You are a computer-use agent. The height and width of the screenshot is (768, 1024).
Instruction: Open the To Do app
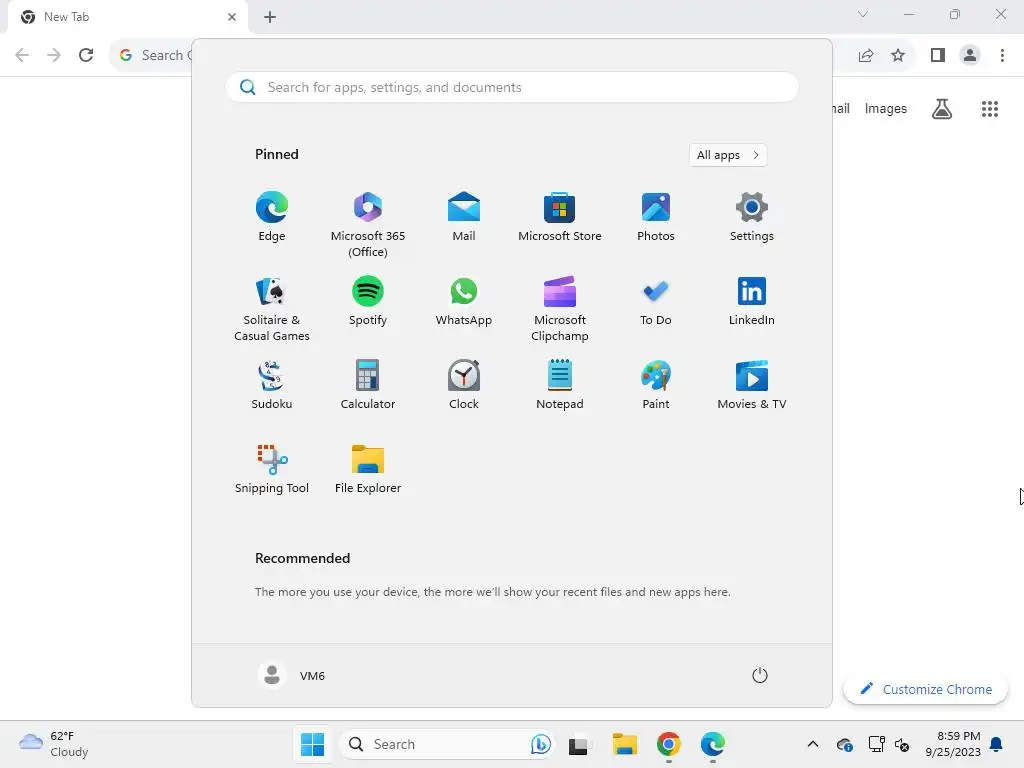(x=656, y=301)
